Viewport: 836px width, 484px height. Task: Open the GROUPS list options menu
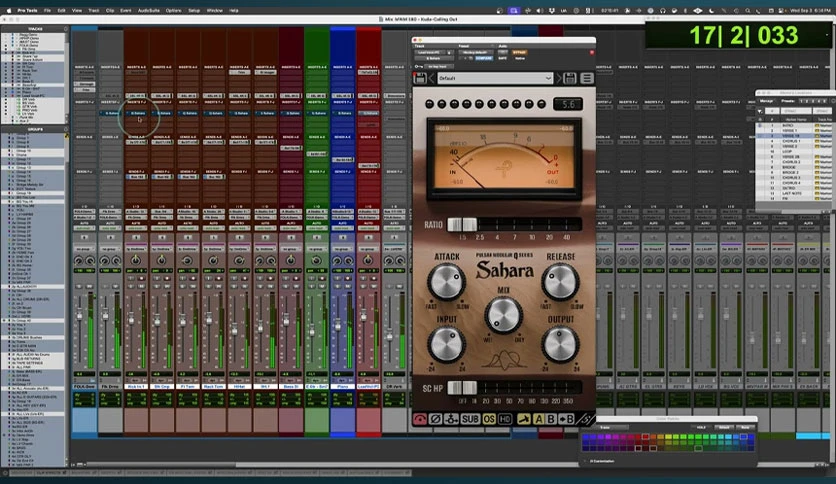point(66,129)
